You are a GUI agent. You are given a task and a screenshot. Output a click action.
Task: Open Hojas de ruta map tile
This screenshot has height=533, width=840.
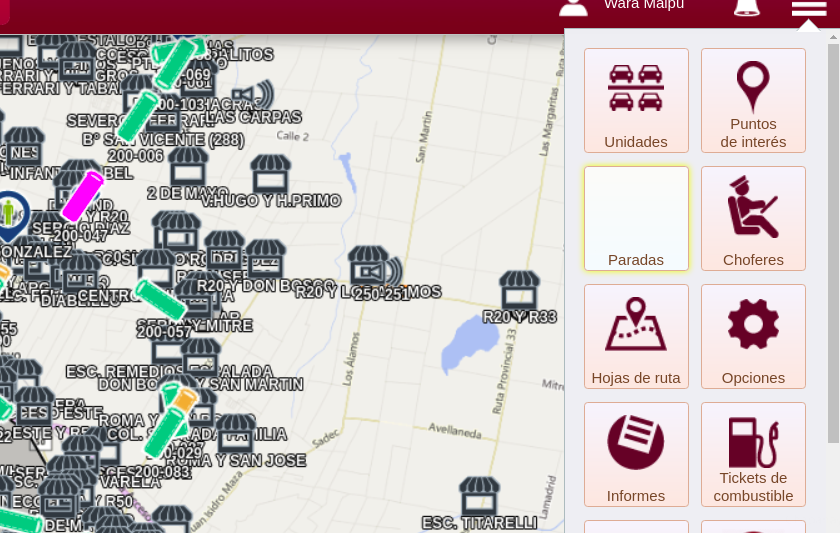[636, 336]
